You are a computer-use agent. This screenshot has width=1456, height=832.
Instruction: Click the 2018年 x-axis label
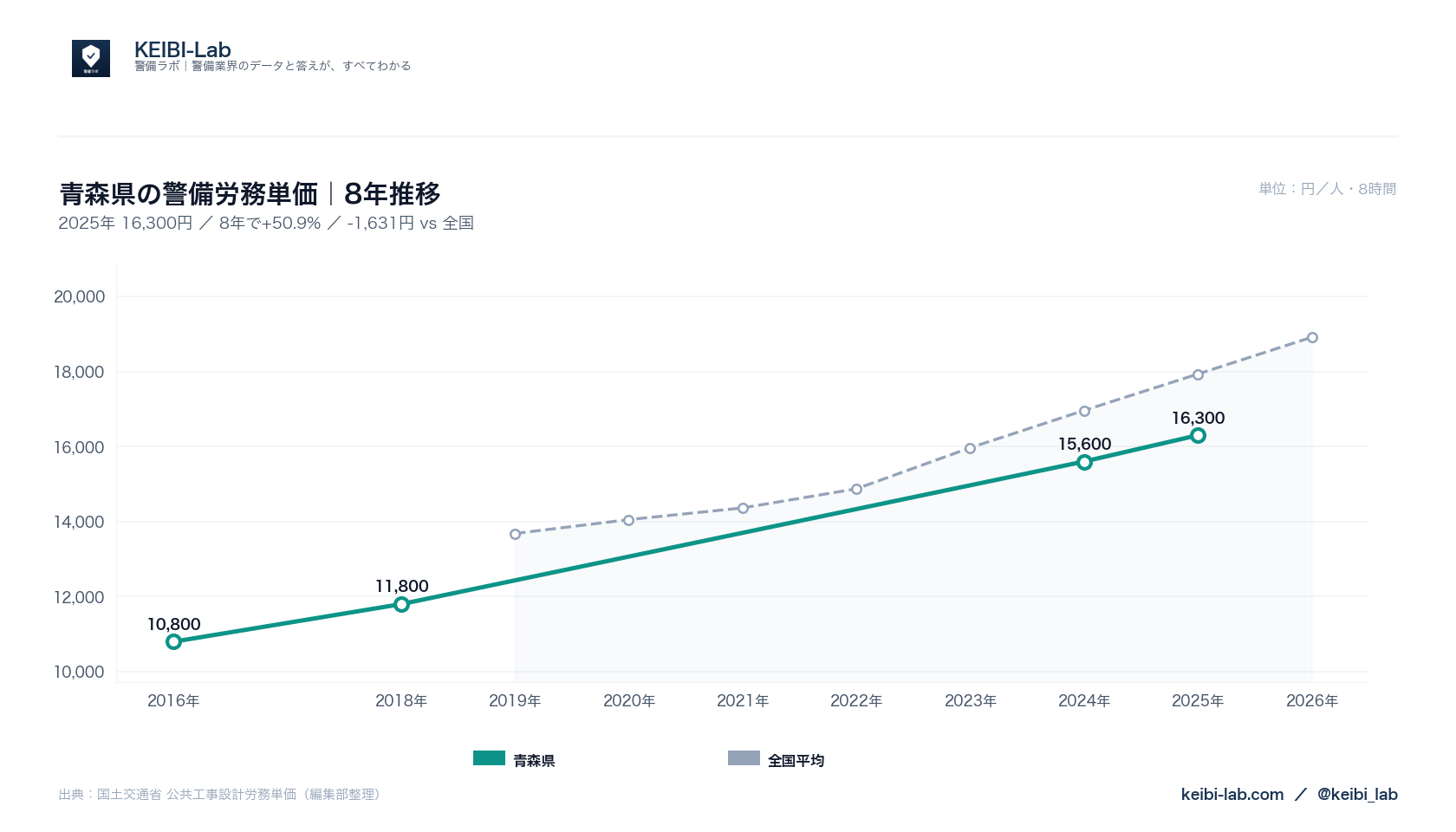tap(401, 700)
